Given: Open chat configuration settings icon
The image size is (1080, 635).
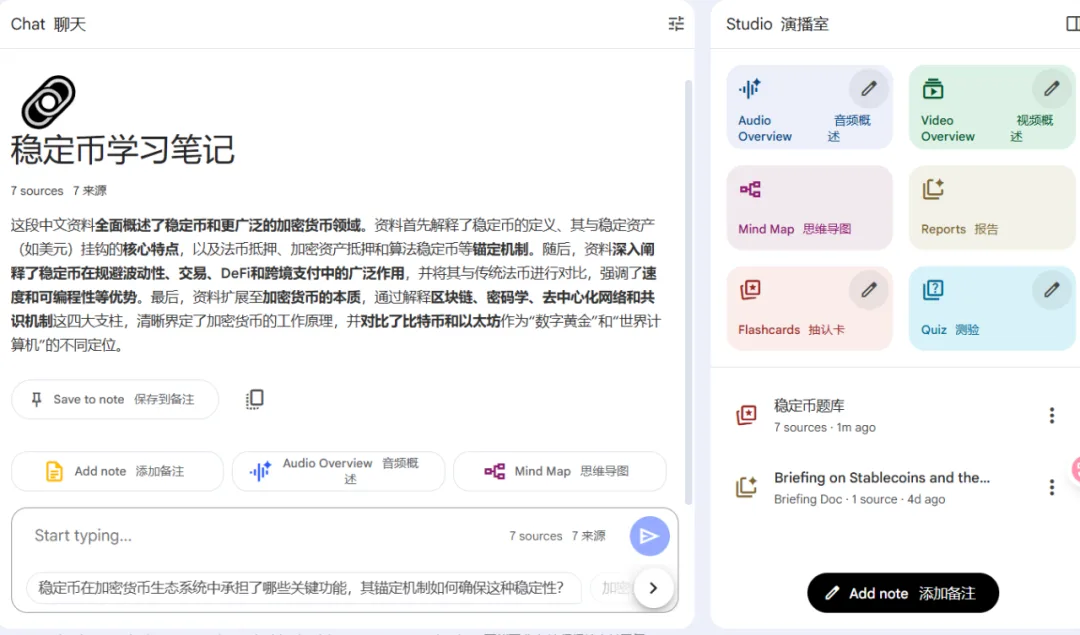Looking at the screenshot, I should tap(676, 24).
